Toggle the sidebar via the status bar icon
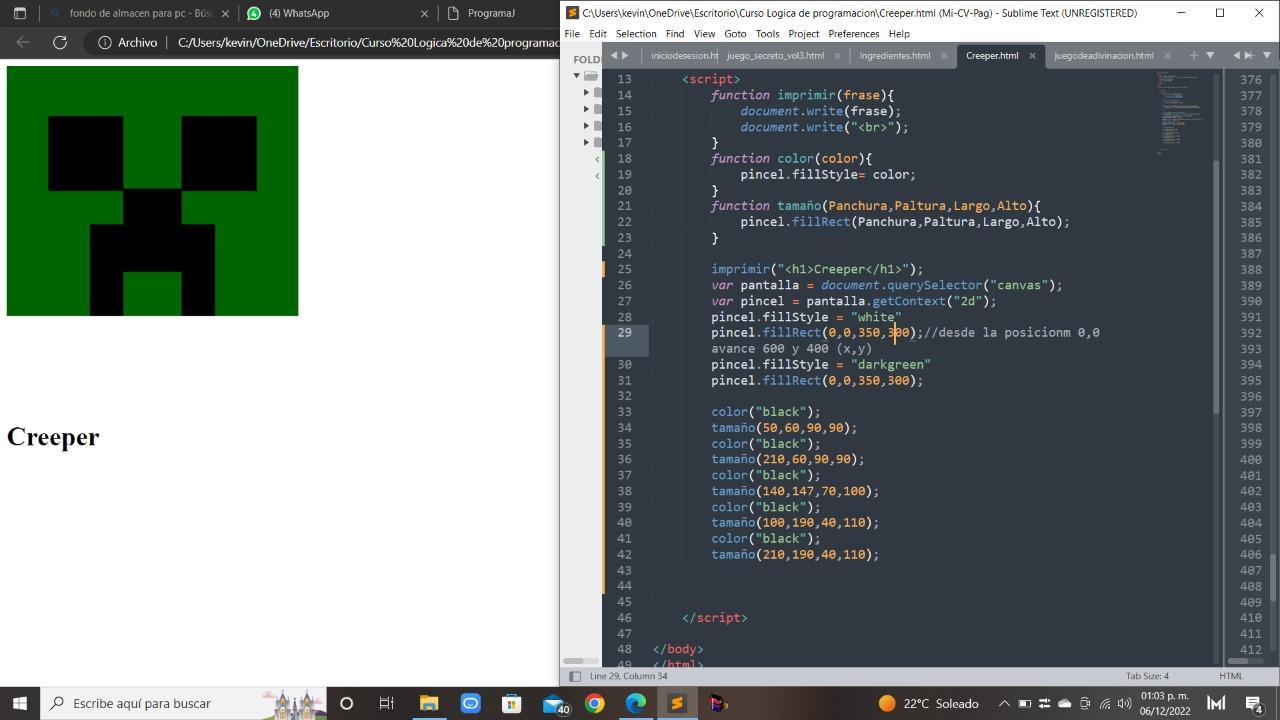 (574, 677)
